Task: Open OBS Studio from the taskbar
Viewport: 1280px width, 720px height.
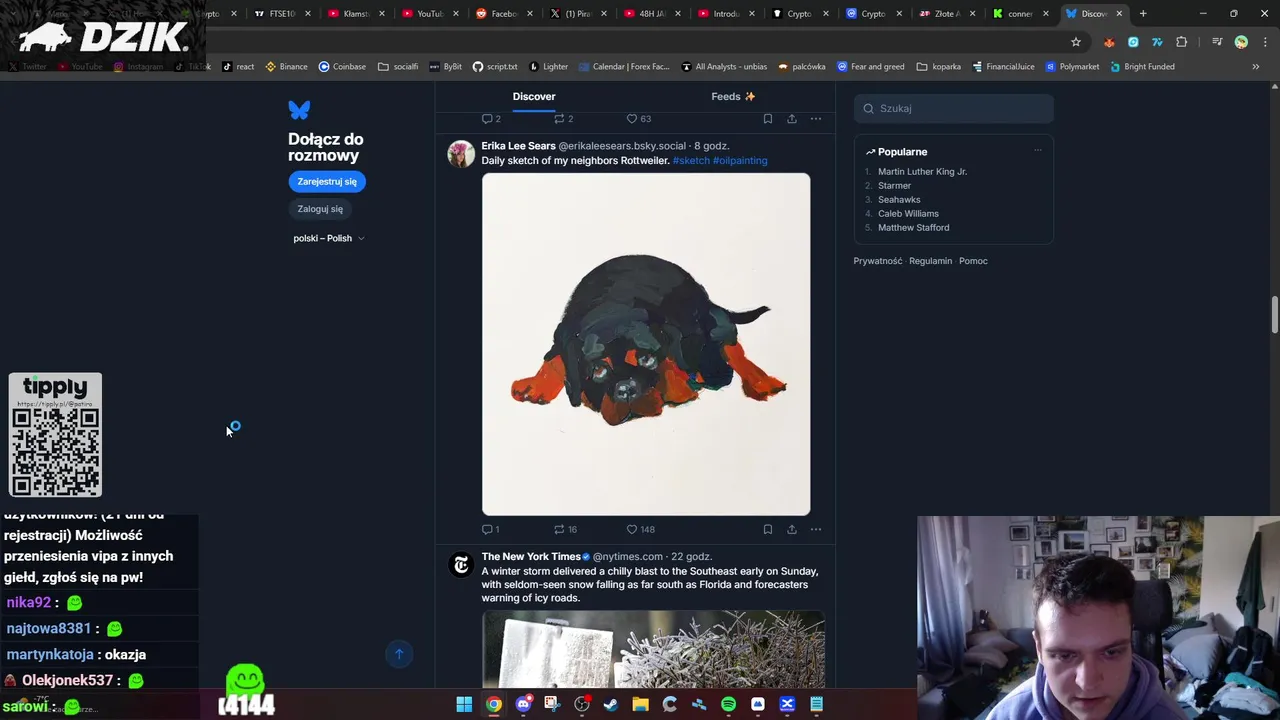Action: pyautogui.click(x=582, y=704)
